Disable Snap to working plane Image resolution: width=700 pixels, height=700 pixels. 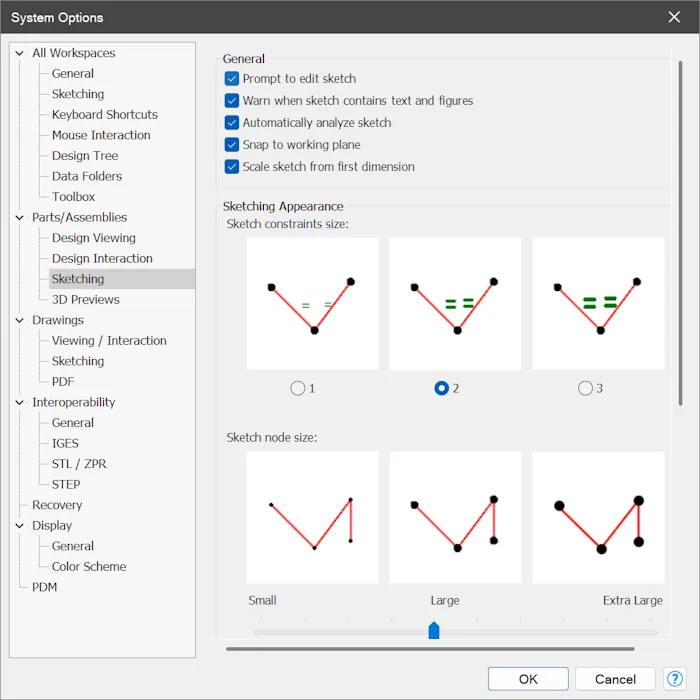click(231, 145)
